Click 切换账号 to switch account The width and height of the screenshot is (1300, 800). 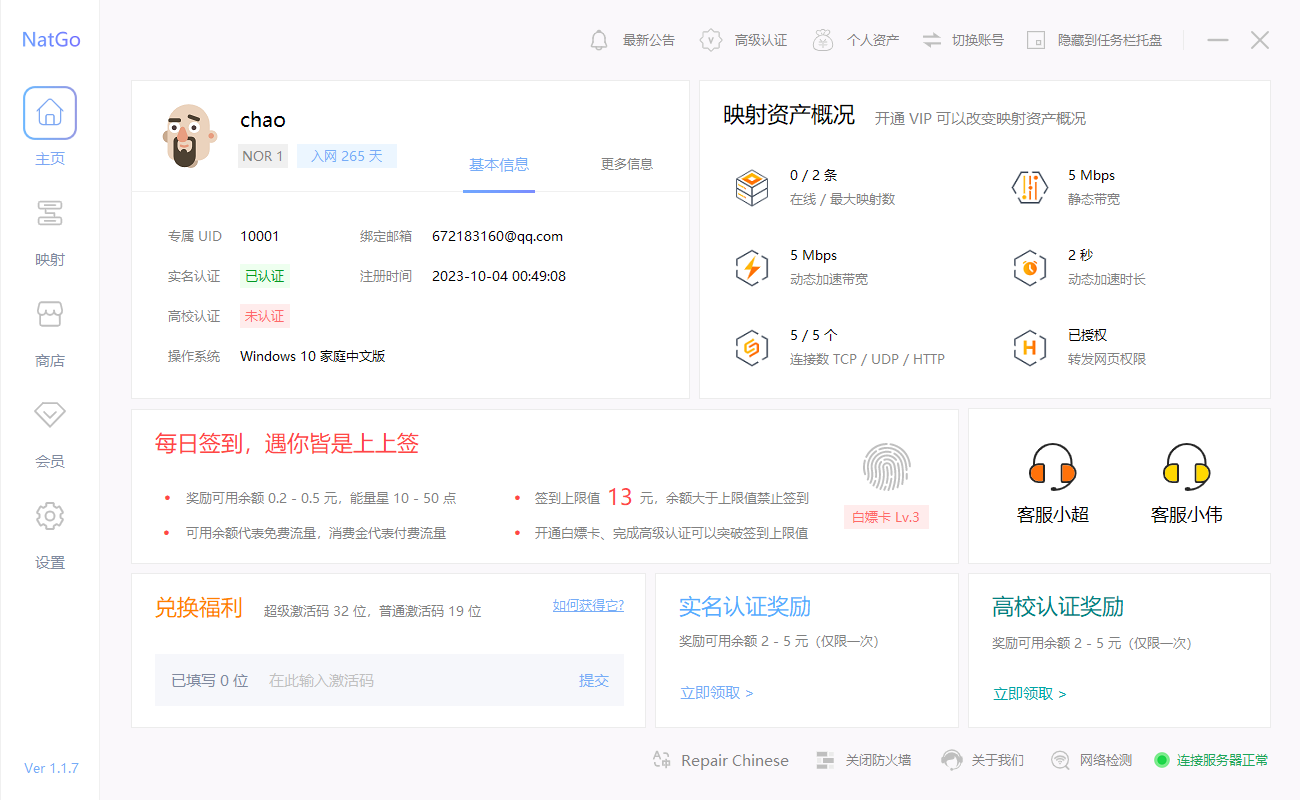pyautogui.click(x=962, y=40)
